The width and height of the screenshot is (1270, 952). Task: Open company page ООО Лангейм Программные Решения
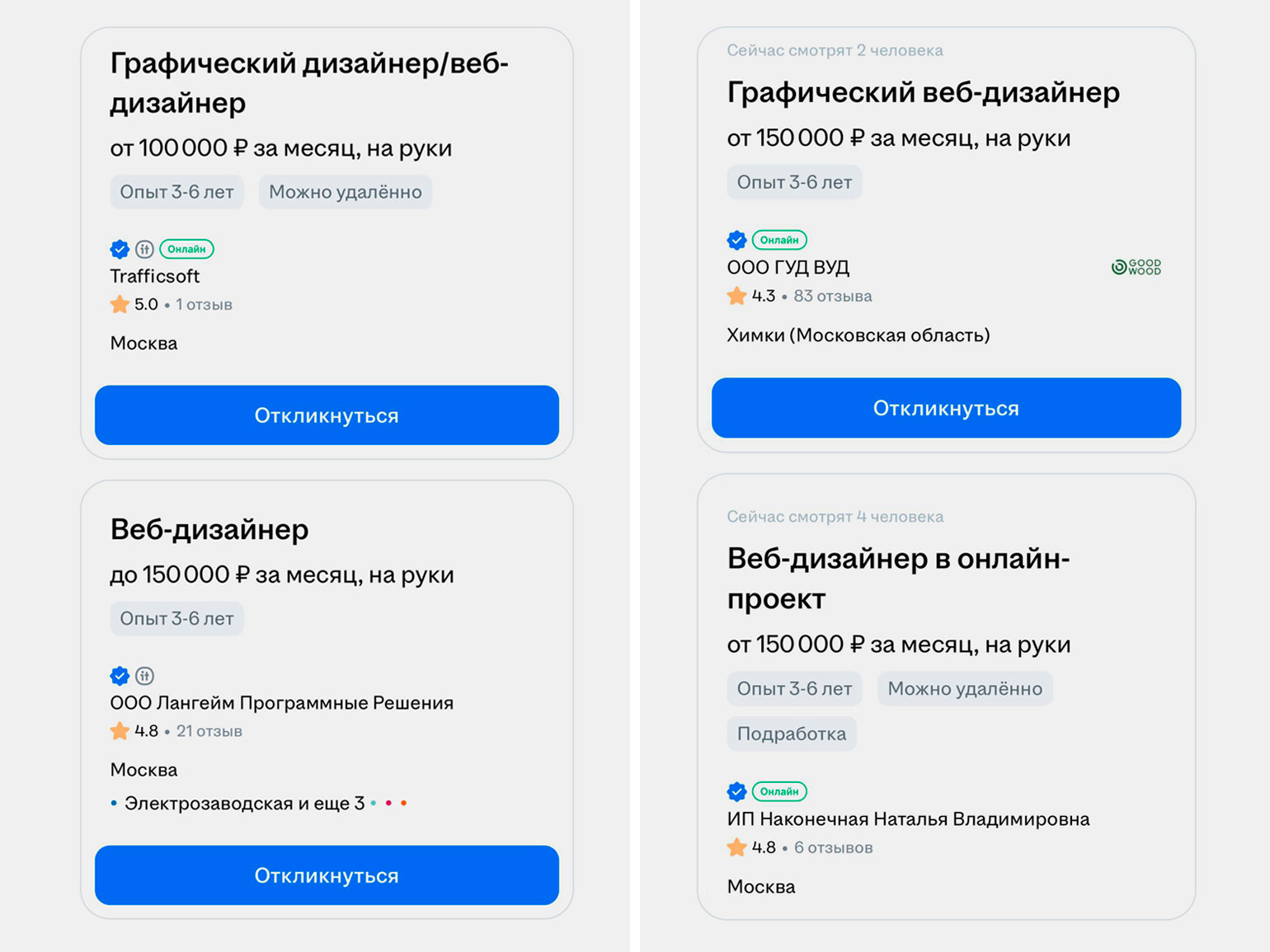click(x=281, y=703)
